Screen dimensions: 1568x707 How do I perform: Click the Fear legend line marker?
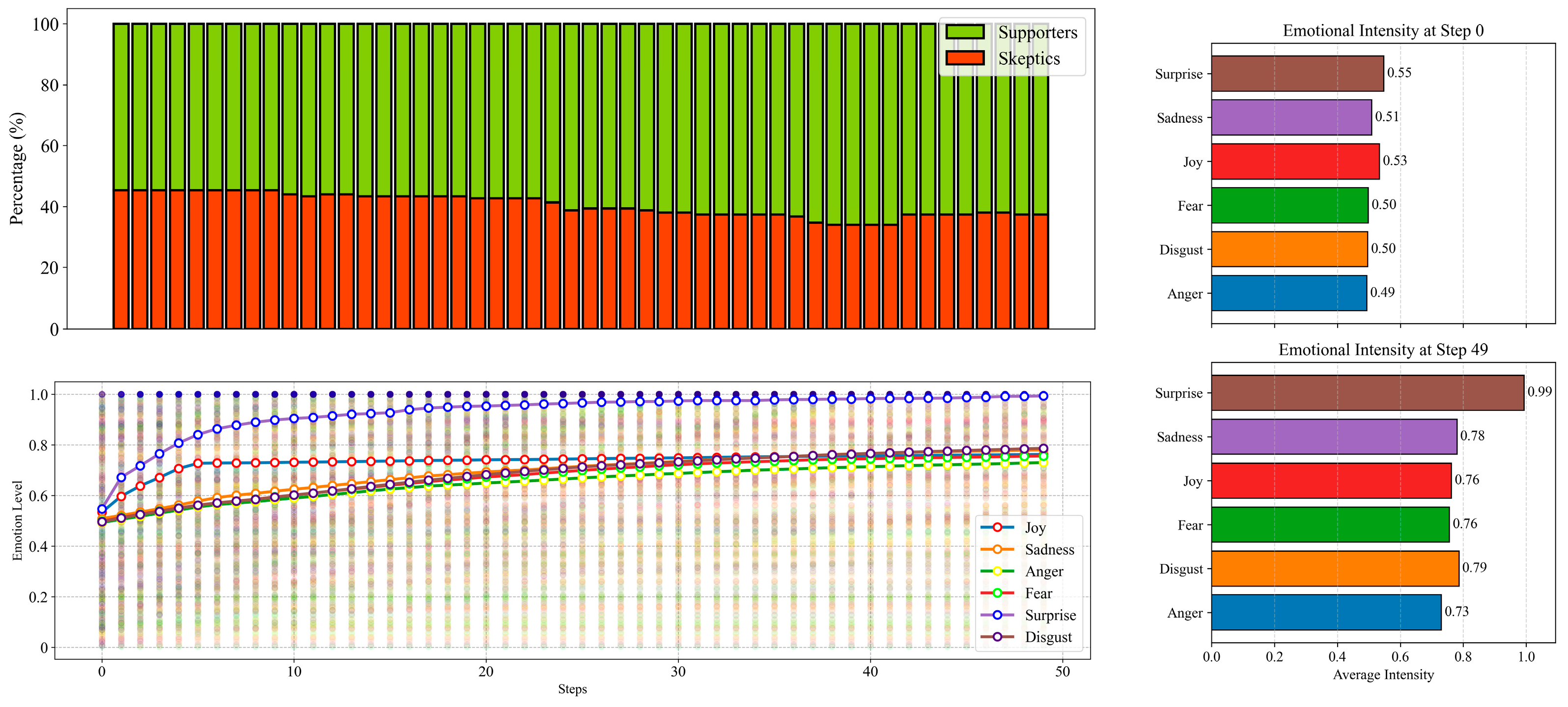(x=997, y=593)
